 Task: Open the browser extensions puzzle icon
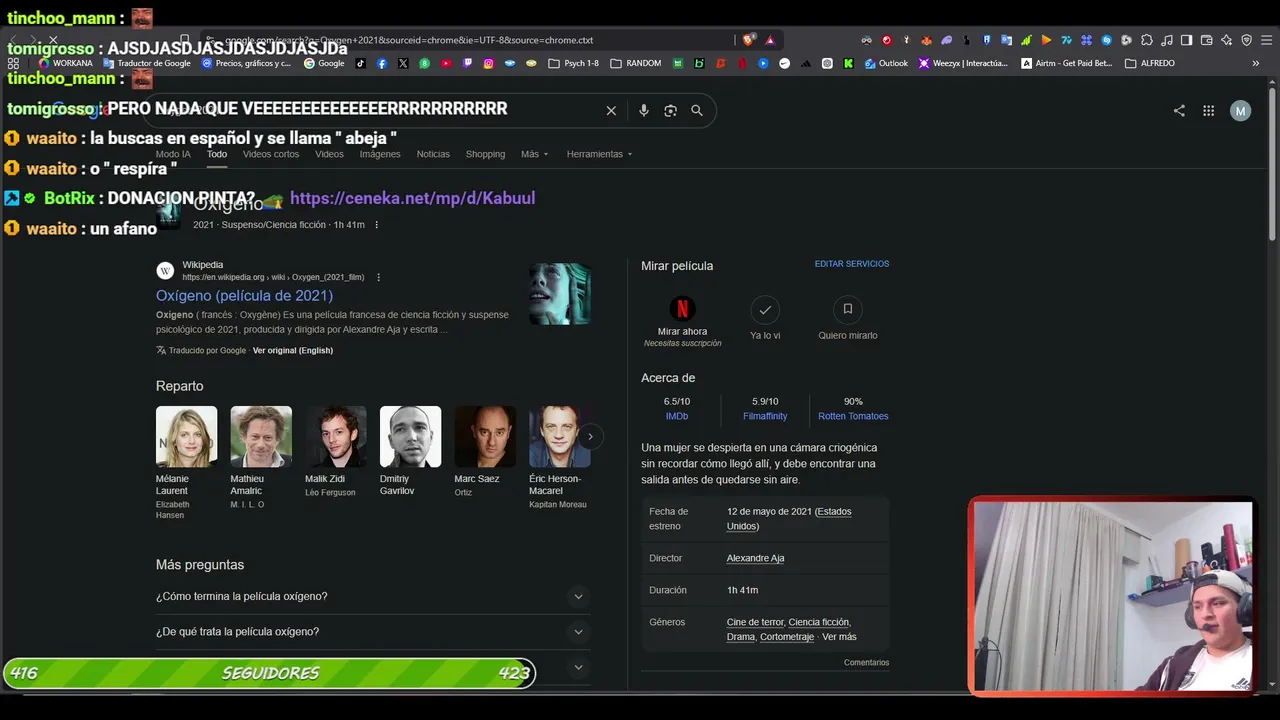(1147, 40)
